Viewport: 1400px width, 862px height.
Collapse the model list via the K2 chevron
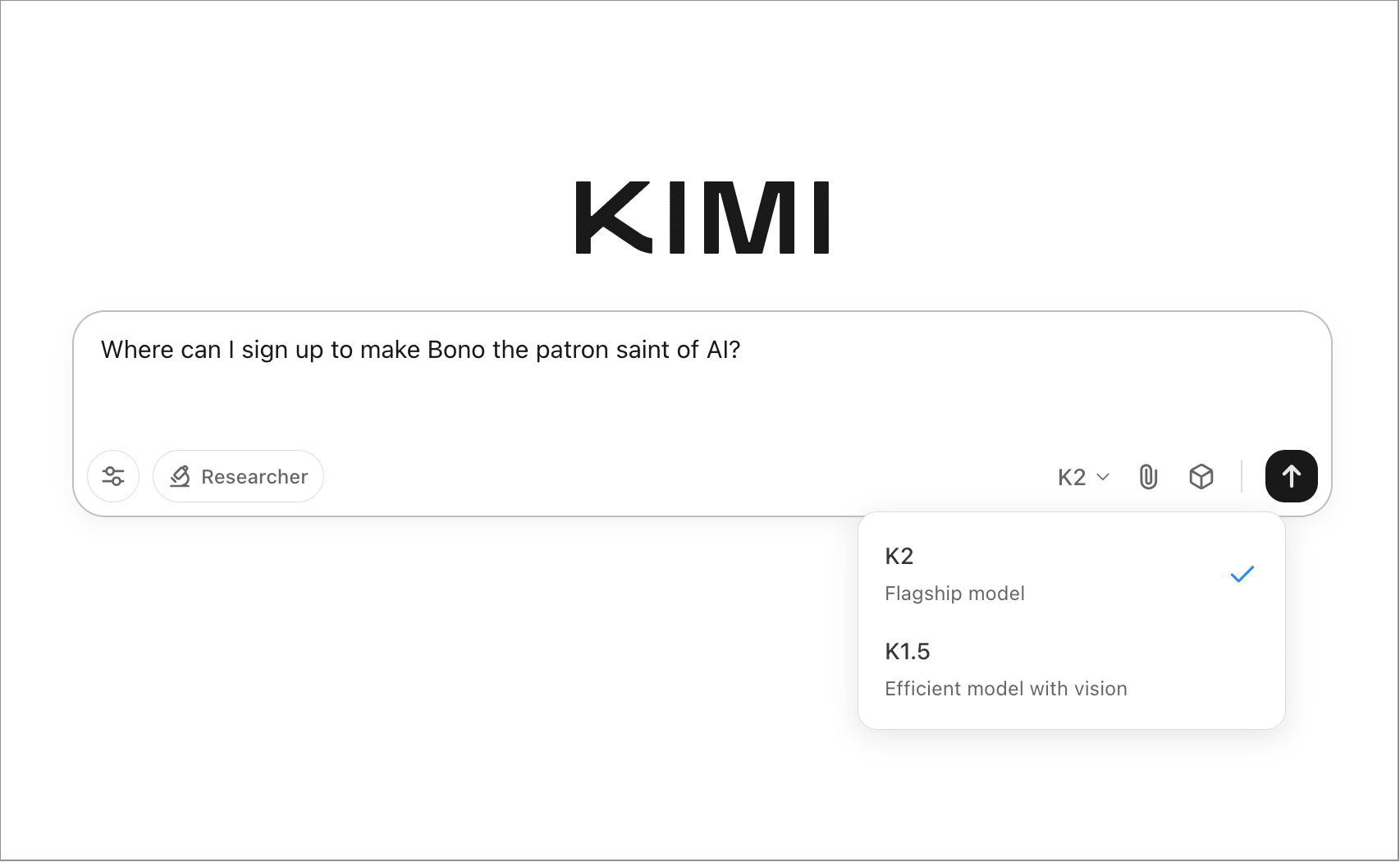[x=1103, y=477]
